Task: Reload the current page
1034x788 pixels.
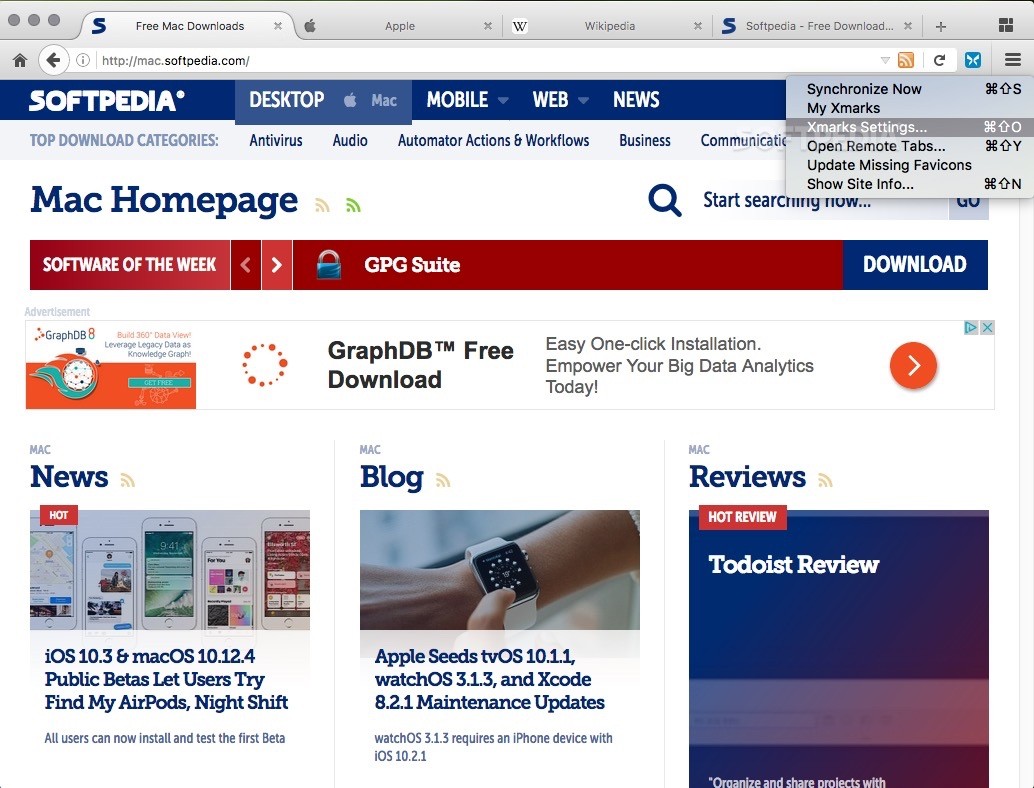Action: (x=940, y=60)
